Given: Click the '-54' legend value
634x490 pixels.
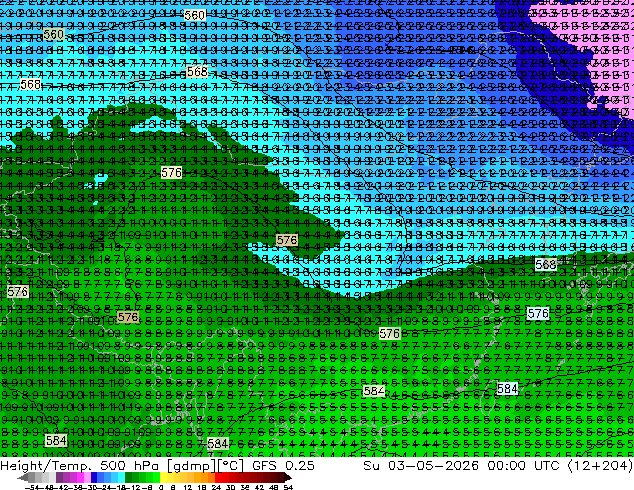Looking at the screenshot, I should pyautogui.click(x=32, y=487).
